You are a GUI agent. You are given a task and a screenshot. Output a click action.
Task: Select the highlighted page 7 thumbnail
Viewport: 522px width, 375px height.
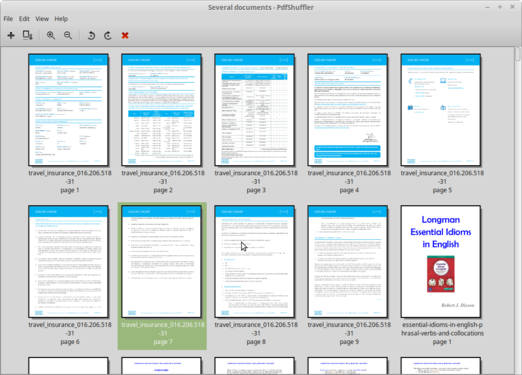(x=162, y=261)
